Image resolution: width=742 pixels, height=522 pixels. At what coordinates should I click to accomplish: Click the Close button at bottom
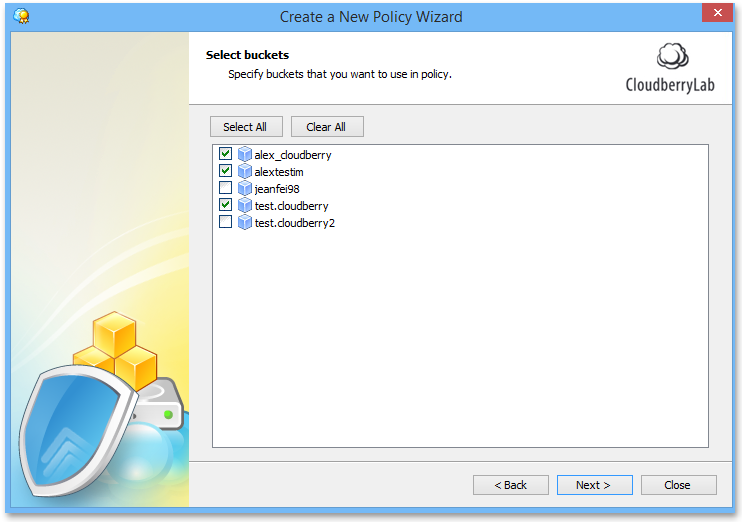pos(679,485)
